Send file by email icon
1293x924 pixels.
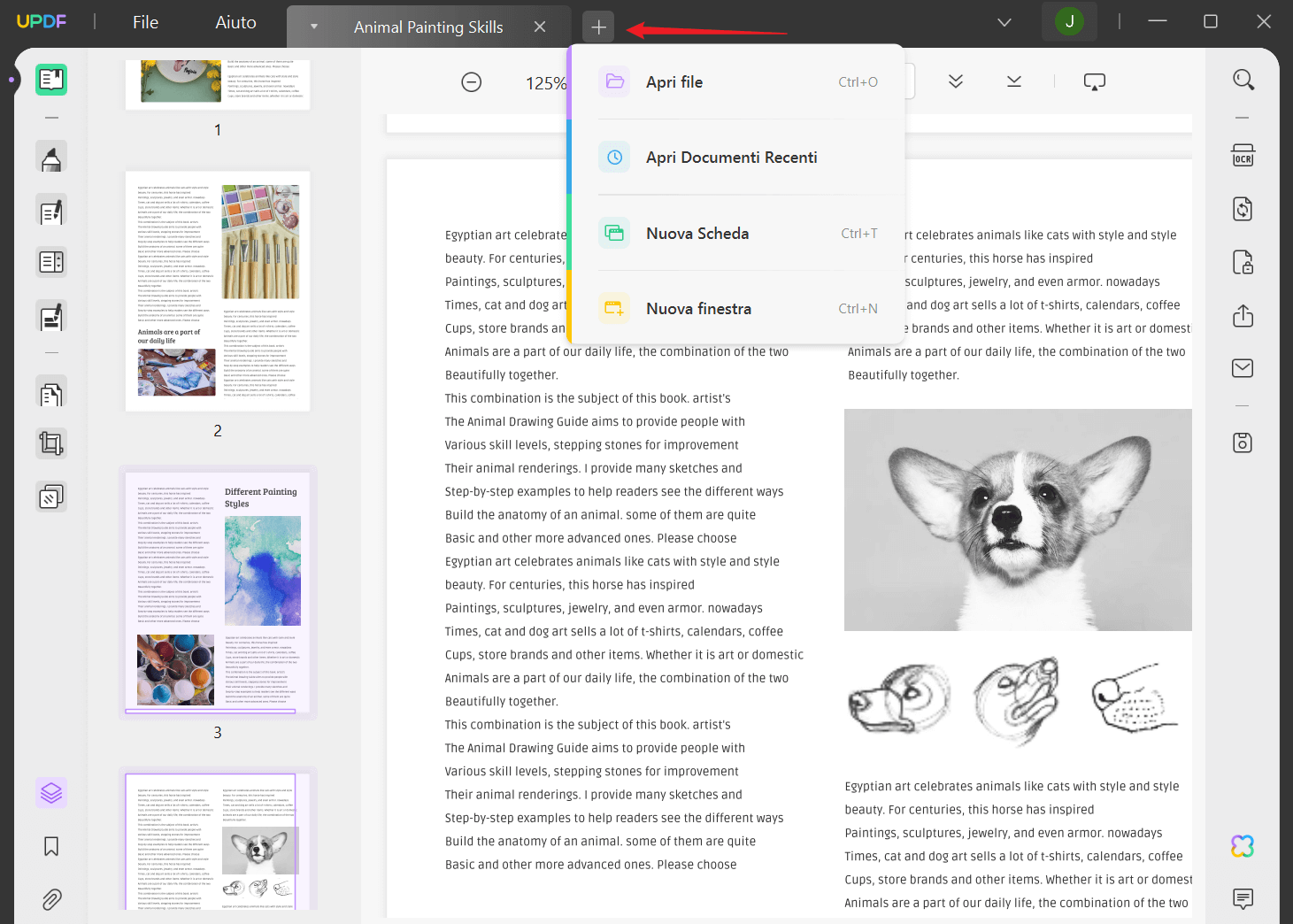click(1243, 368)
